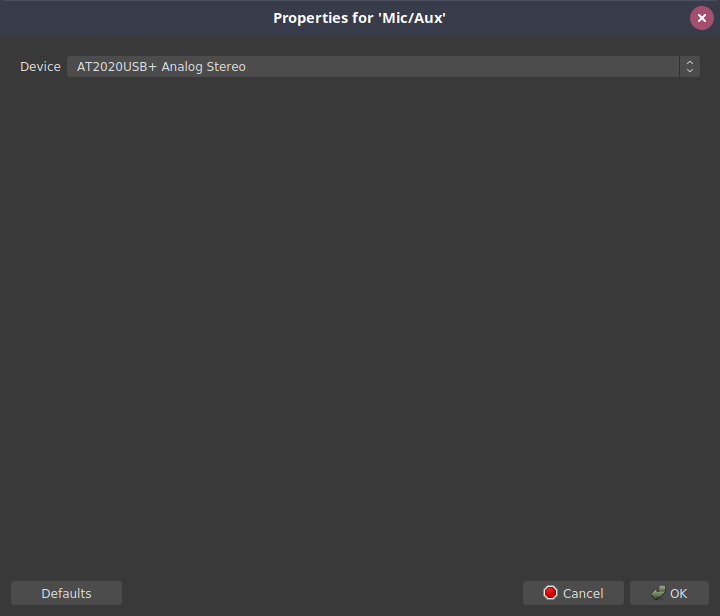
Task: Click the white X in the pink circle
Action: click(702, 18)
